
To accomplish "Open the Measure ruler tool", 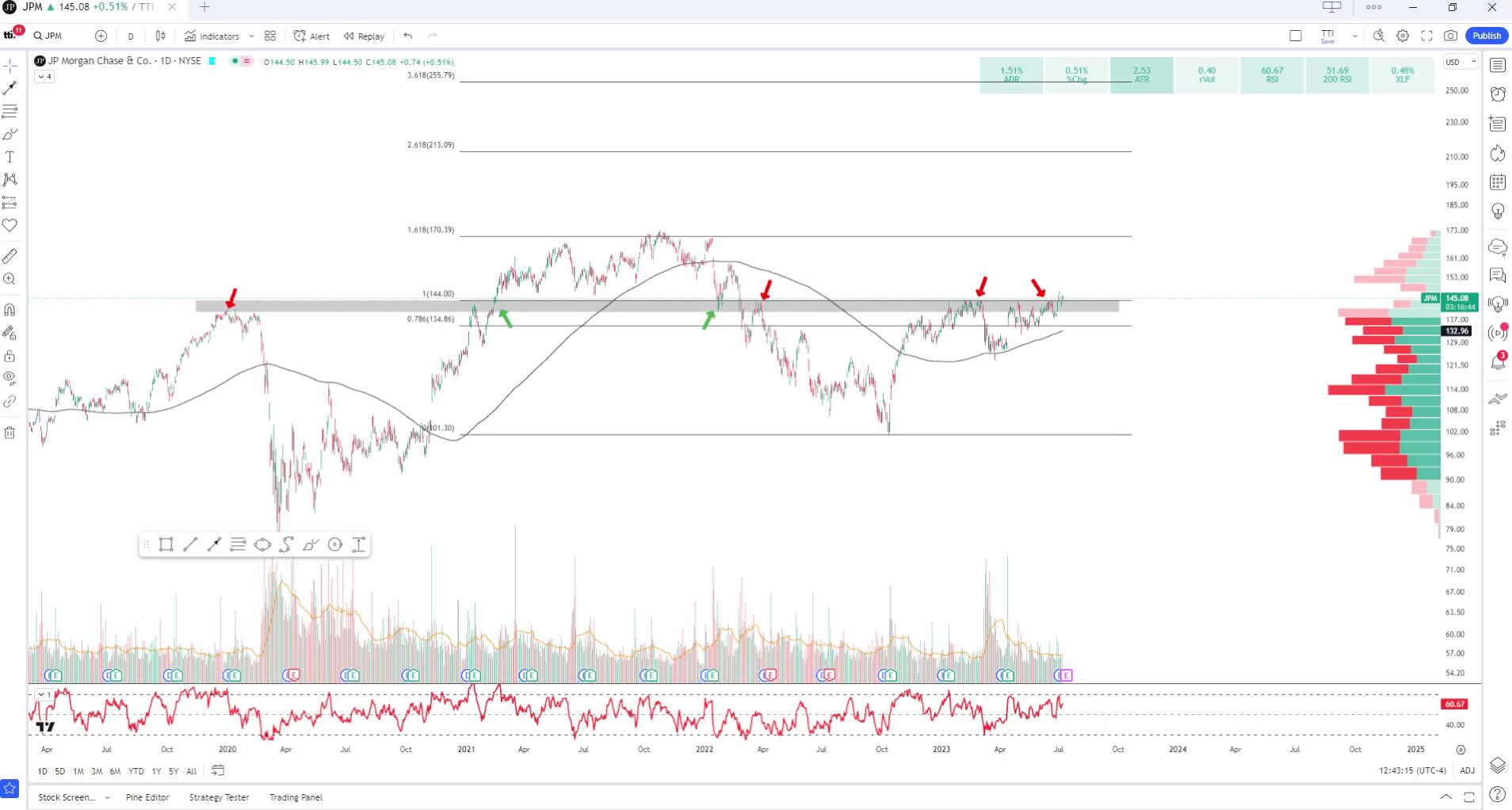I will [x=10, y=255].
